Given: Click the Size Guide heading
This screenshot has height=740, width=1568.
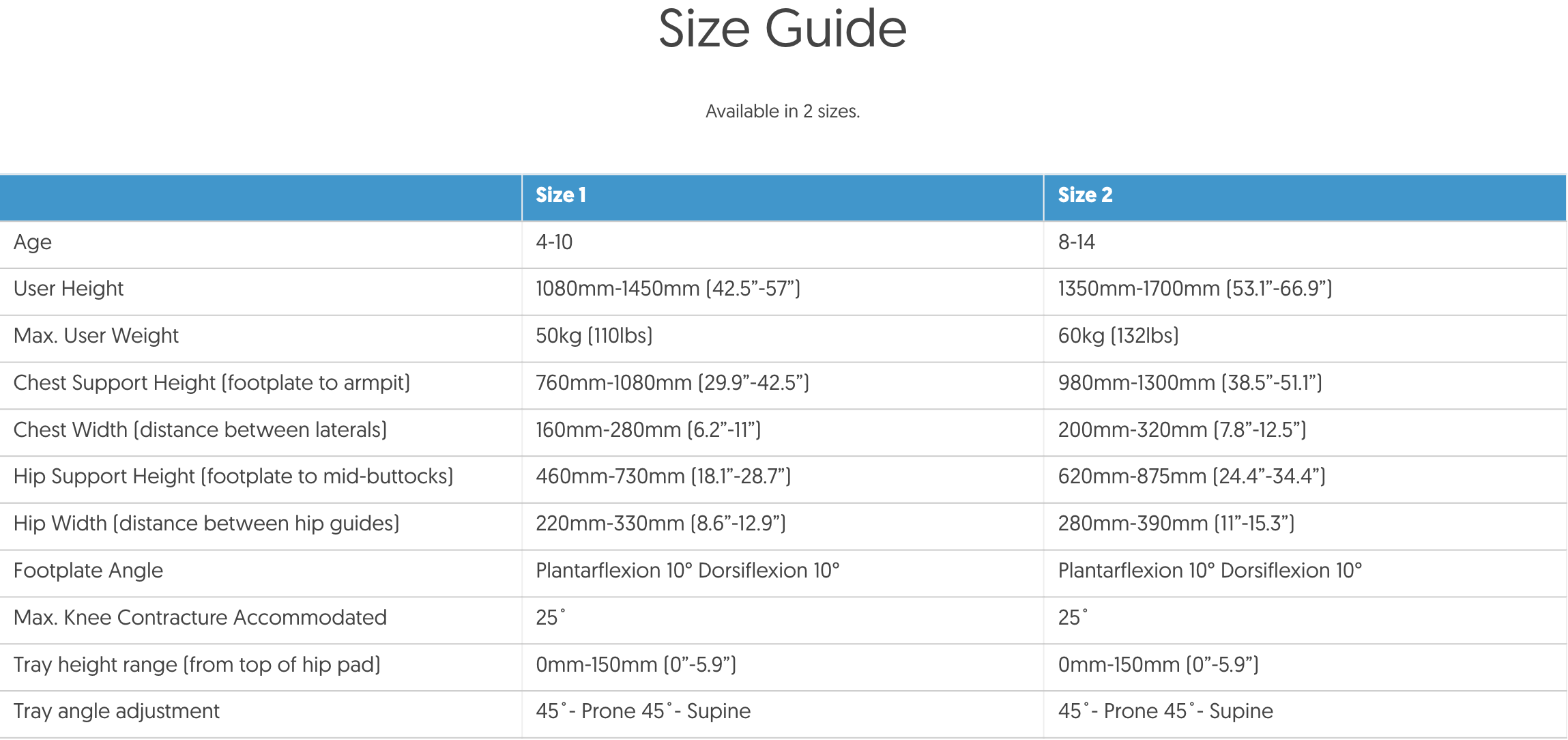Looking at the screenshot, I should coord(783,29).
